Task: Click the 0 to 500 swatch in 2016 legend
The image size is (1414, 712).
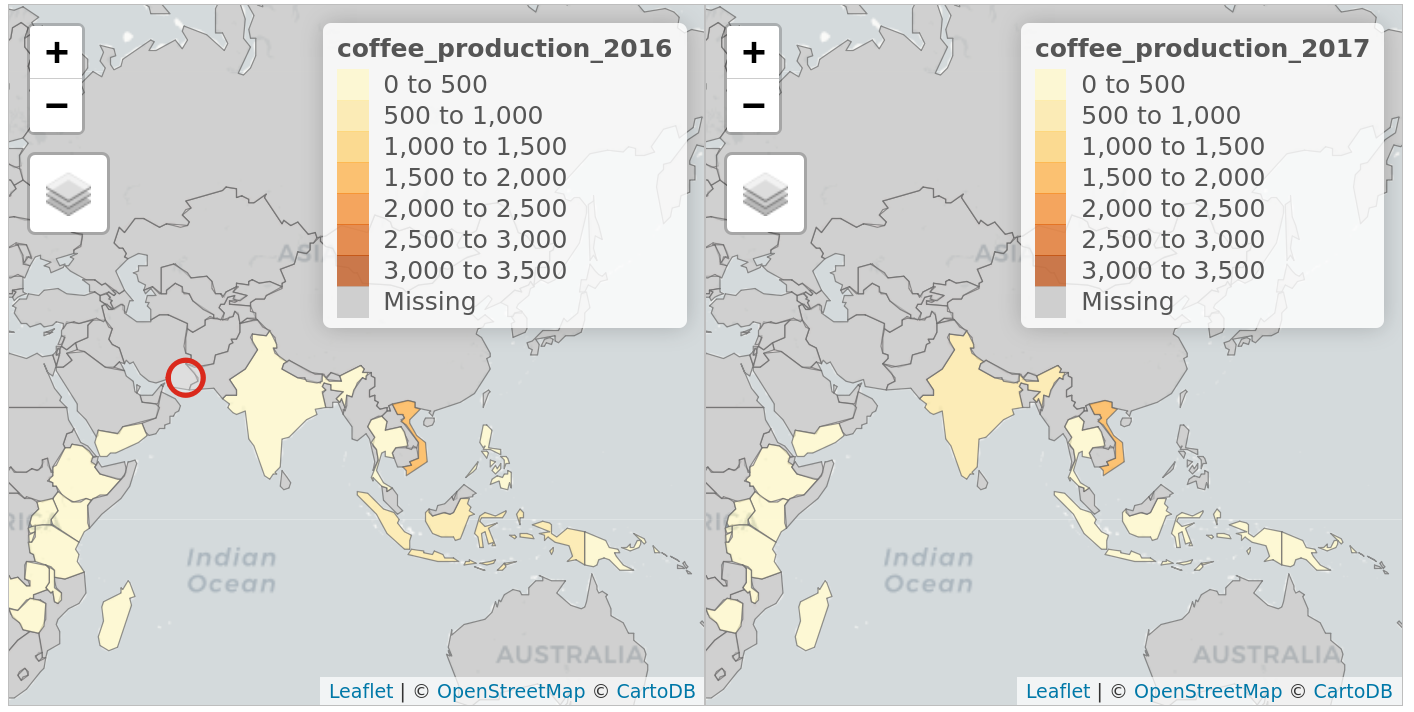Action: pos(353,85)
